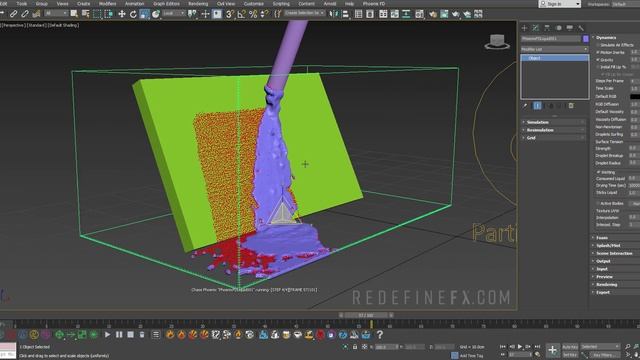The width and height of the screenshot is (640, 360).
Task: Click the Phoenix toolbar help question mark
Action: (x=380, y=335)
